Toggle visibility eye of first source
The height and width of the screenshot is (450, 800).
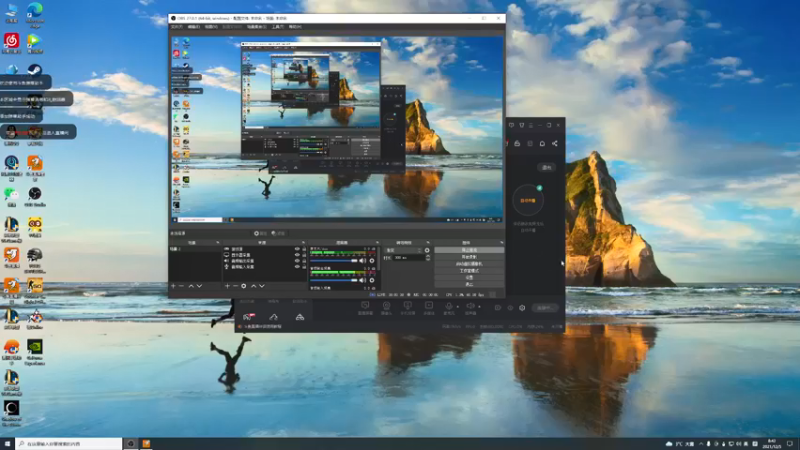297,249
